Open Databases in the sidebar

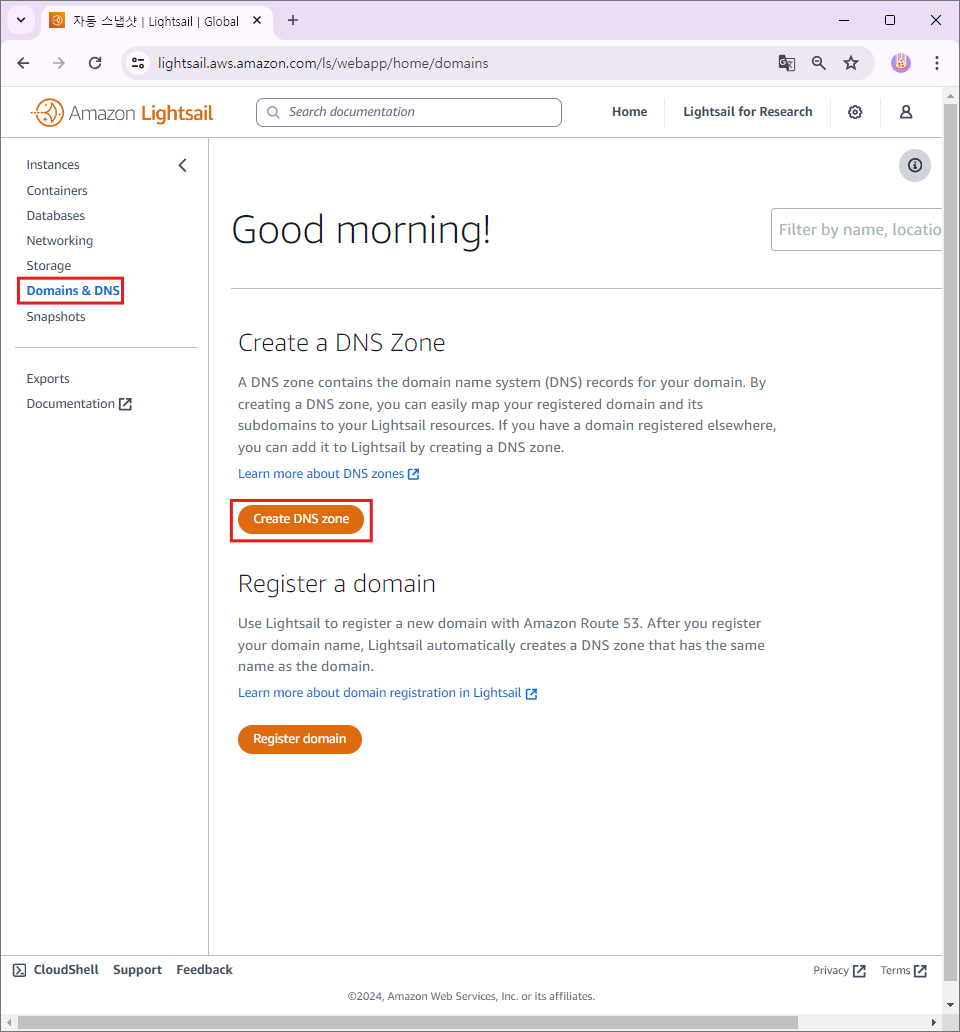[x=55, y=215]
